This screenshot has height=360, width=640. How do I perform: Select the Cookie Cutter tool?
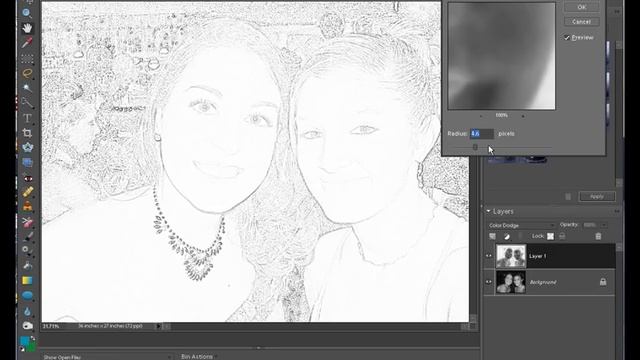(27, 148)
